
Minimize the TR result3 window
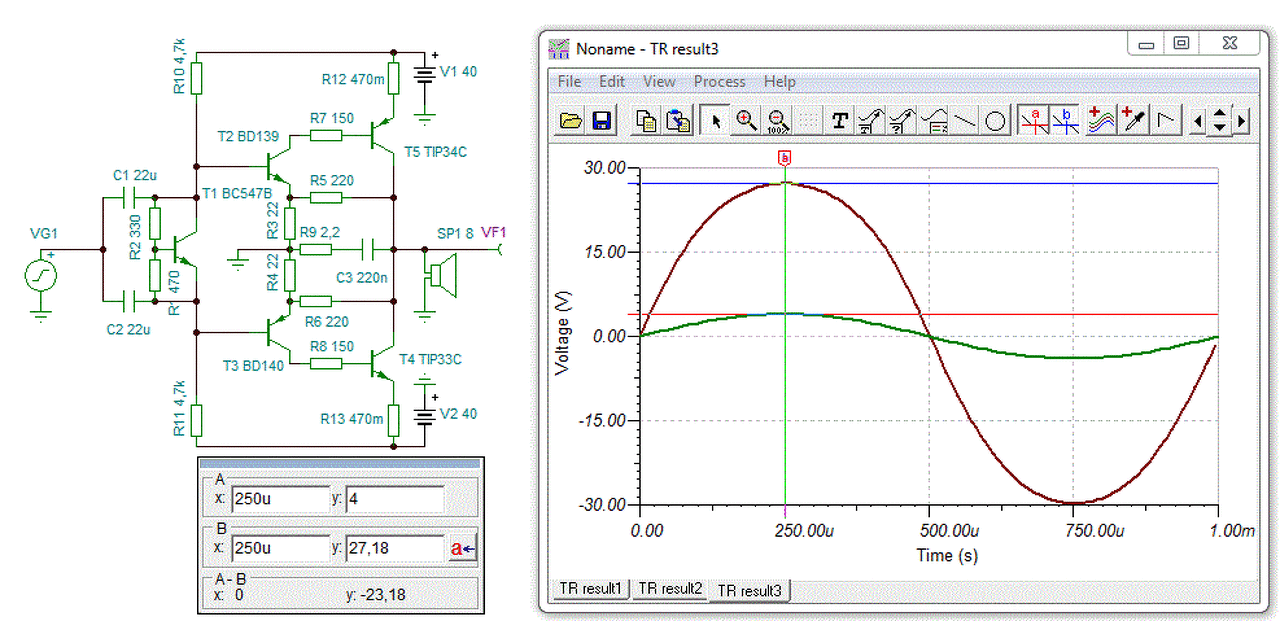(x=1146, y=43)
